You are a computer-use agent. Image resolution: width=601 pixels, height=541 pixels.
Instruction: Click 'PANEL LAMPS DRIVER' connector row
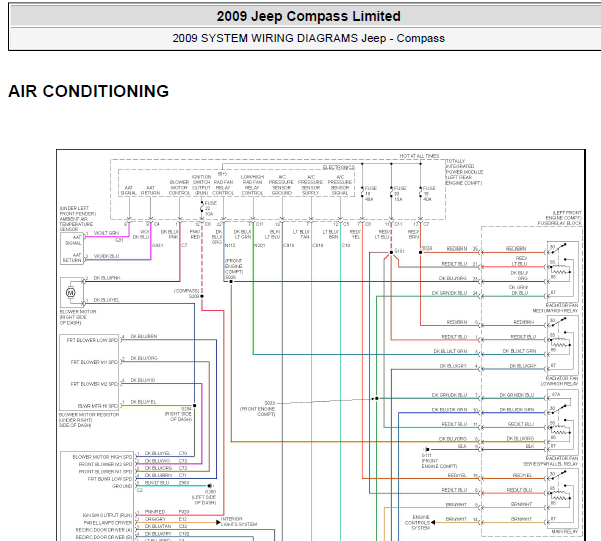(x=108, y=523)
